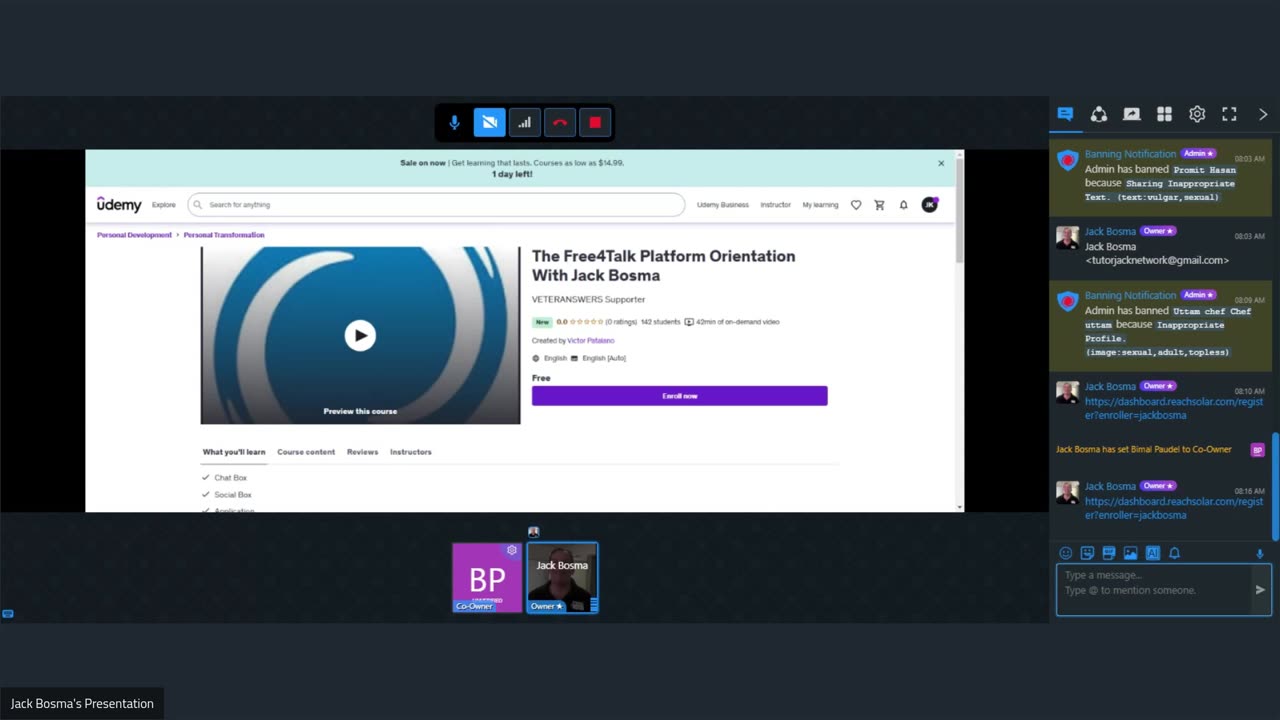
Task: Open the JK profile avatar menu
Action: click(929, 204)
